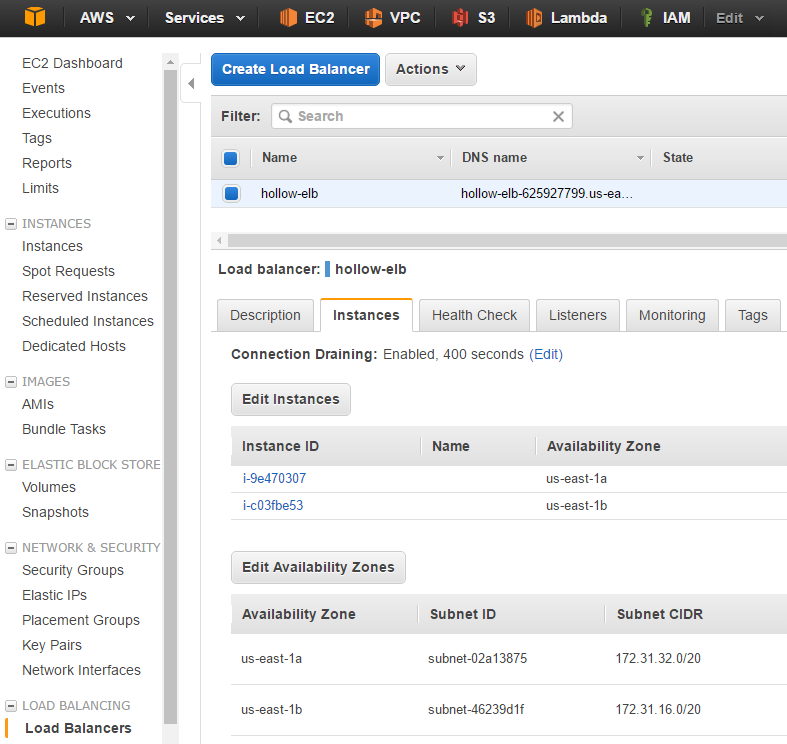Open Spot Requests in sidebar
The image size is (787, 744).
coord(68,272)
